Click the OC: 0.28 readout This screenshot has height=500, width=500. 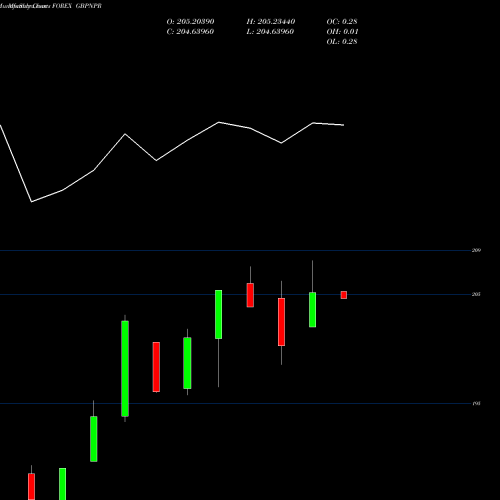342,22
